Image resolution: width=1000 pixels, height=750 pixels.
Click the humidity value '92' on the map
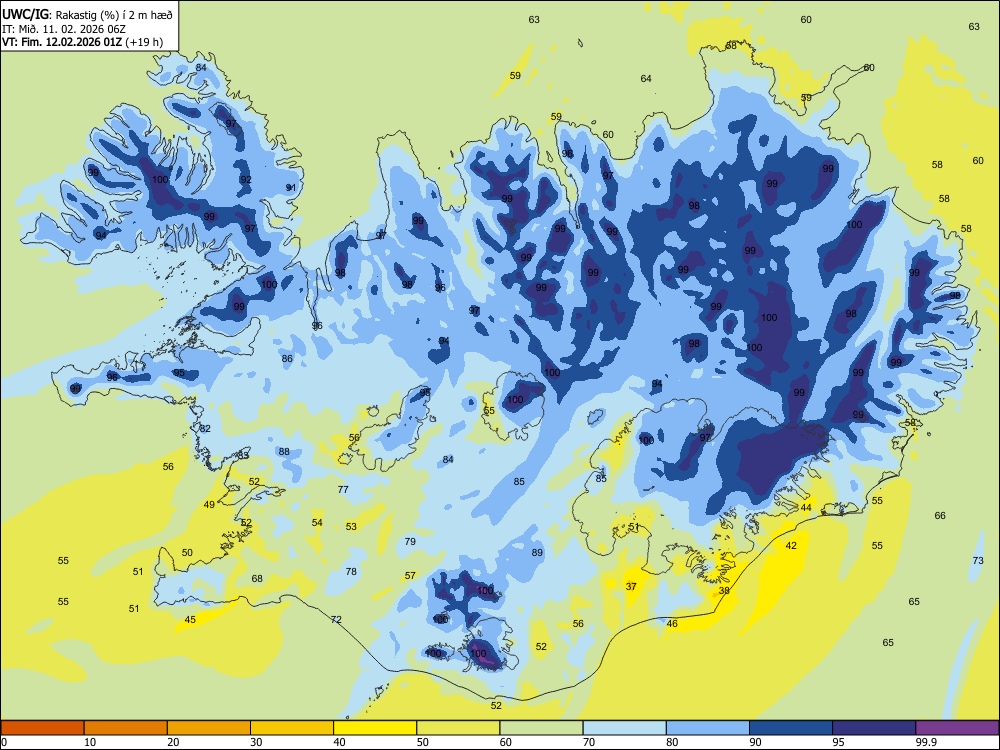pyautogui.click(x=246, y=179)
